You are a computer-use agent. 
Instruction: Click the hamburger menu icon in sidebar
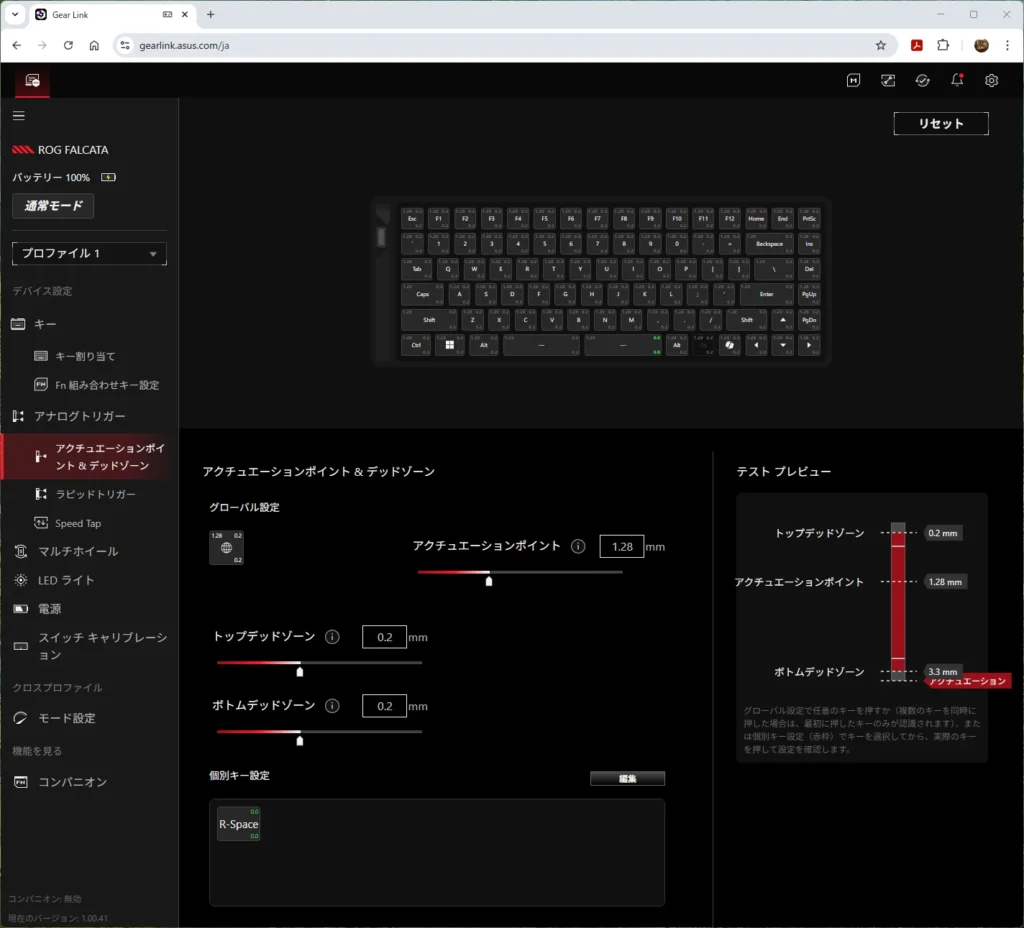pos(18,116)
